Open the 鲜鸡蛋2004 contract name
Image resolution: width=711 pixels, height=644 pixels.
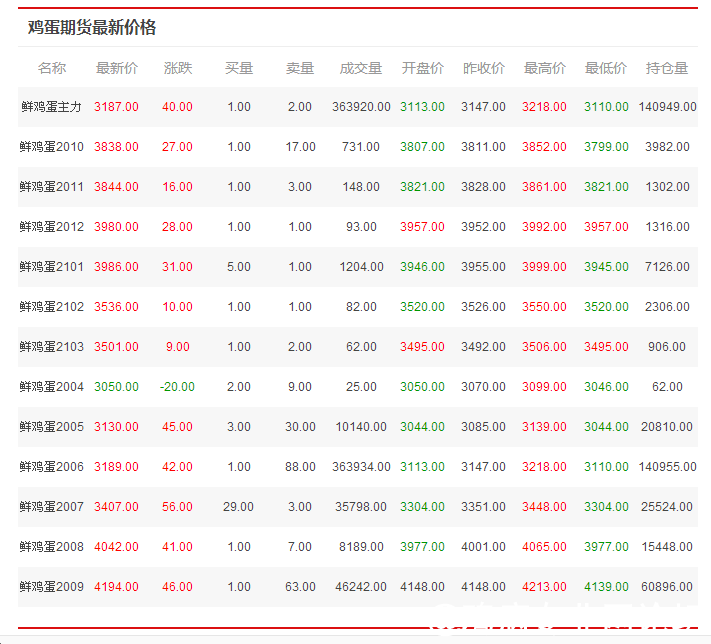coord(52,387)
